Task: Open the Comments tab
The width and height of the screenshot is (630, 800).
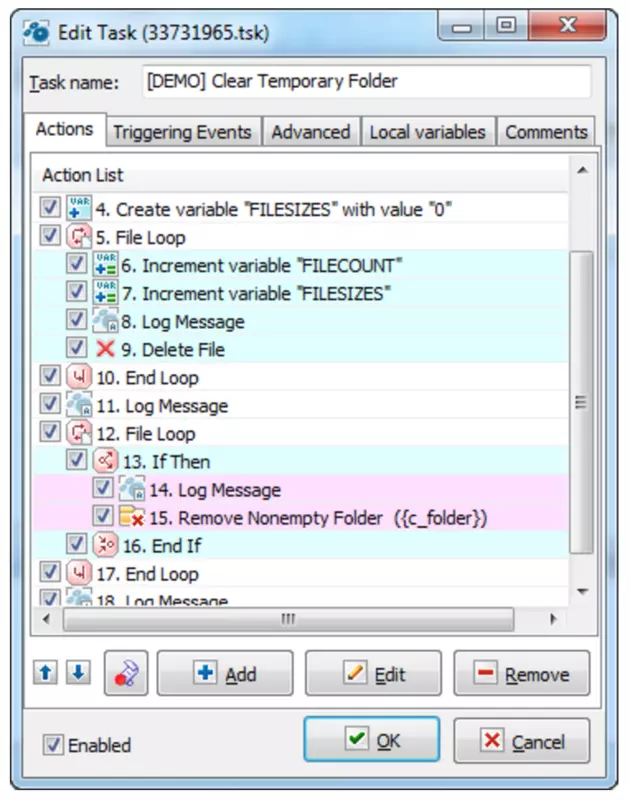Action: [x=546, y=132]
